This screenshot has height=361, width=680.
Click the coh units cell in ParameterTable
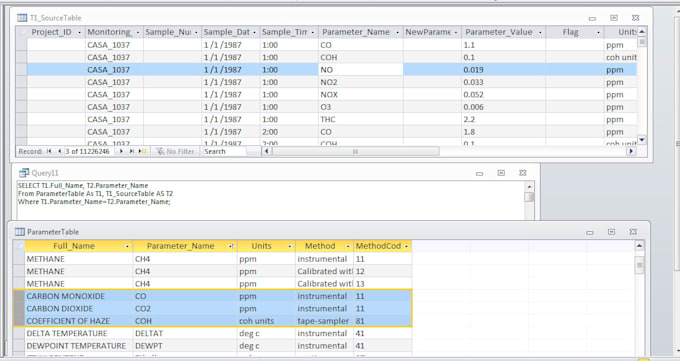click(266, 321)
